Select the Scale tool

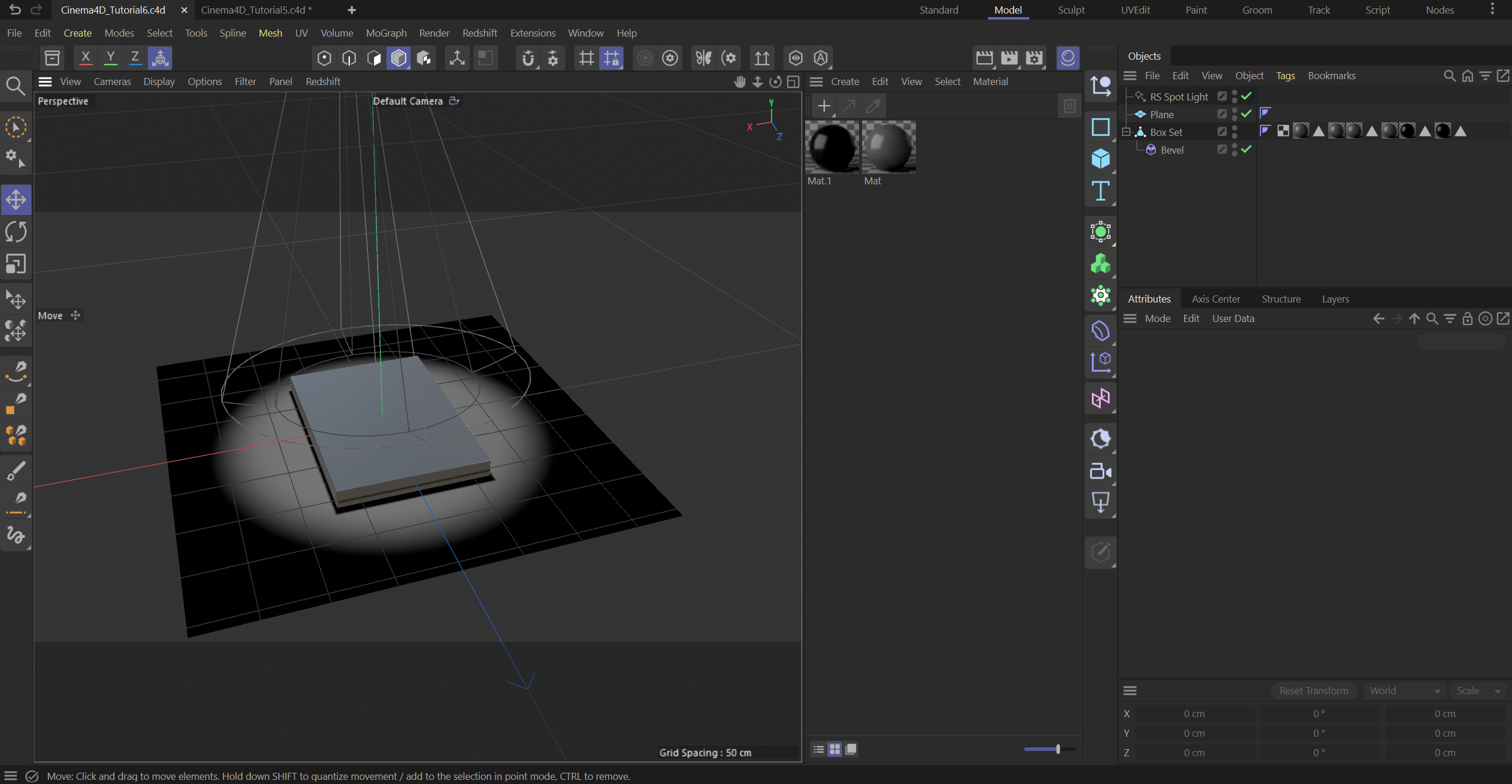[x=15, y=264]
